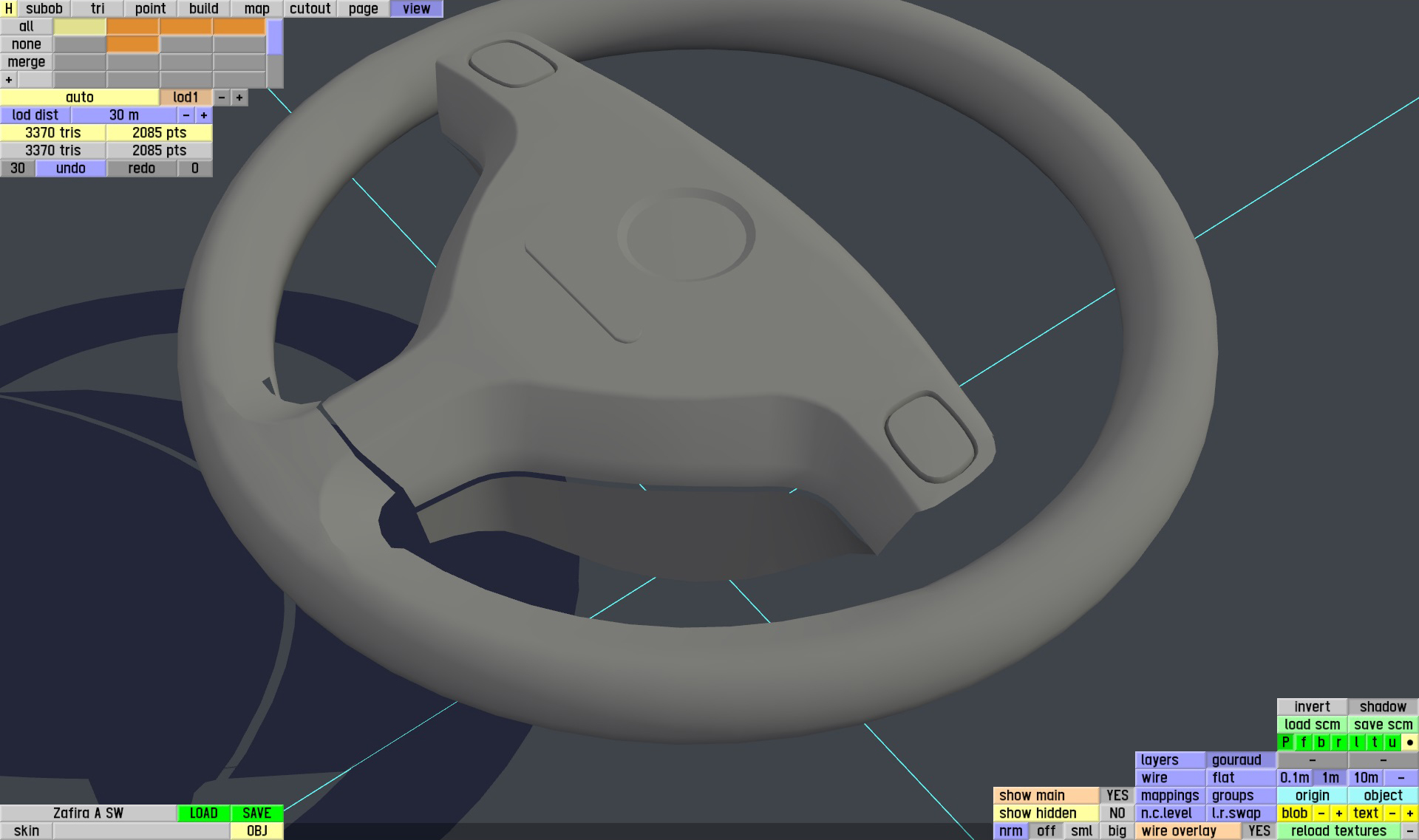The height and width of the screenshot is (840, 1419).
Task: Click the undo button
Action: [70, 168]
